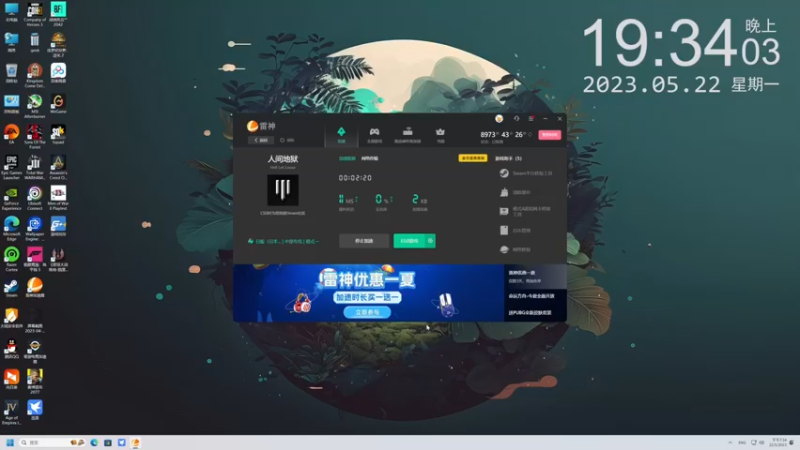
Task: Open GeForce Experience desktop icon
Action: pyautogui.click(x=11, y=198)
